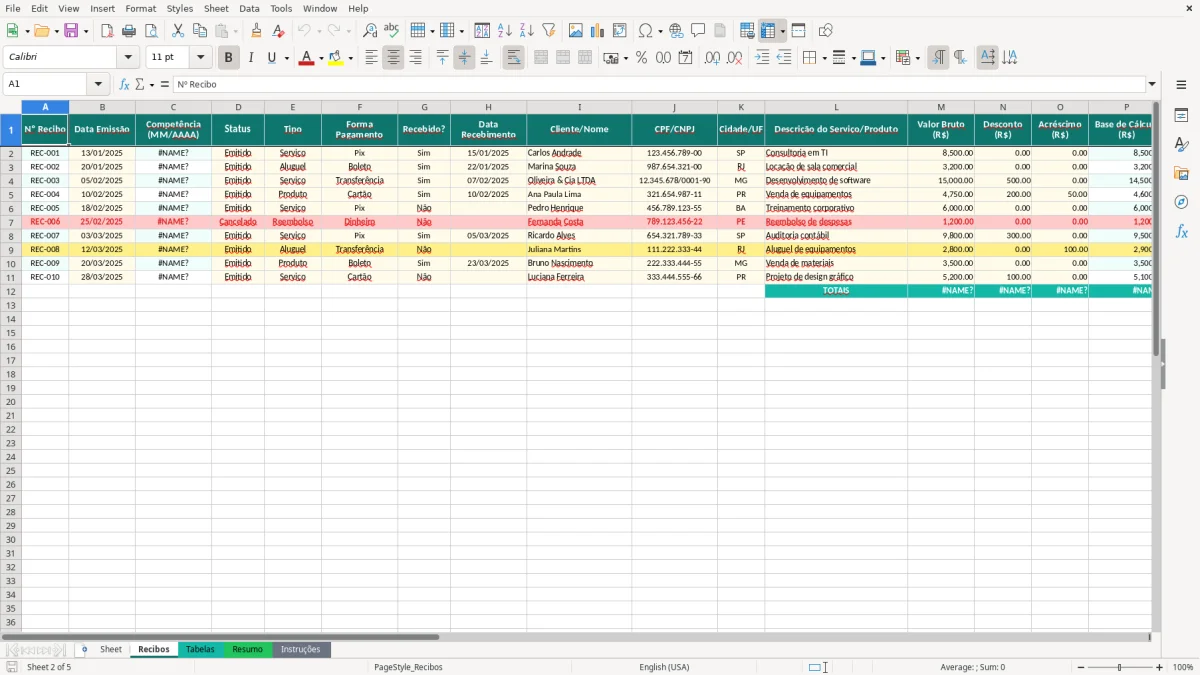The height and width of the screenshot is (675, 1200).
Task: Insert a comment
Action: [698, 31]
